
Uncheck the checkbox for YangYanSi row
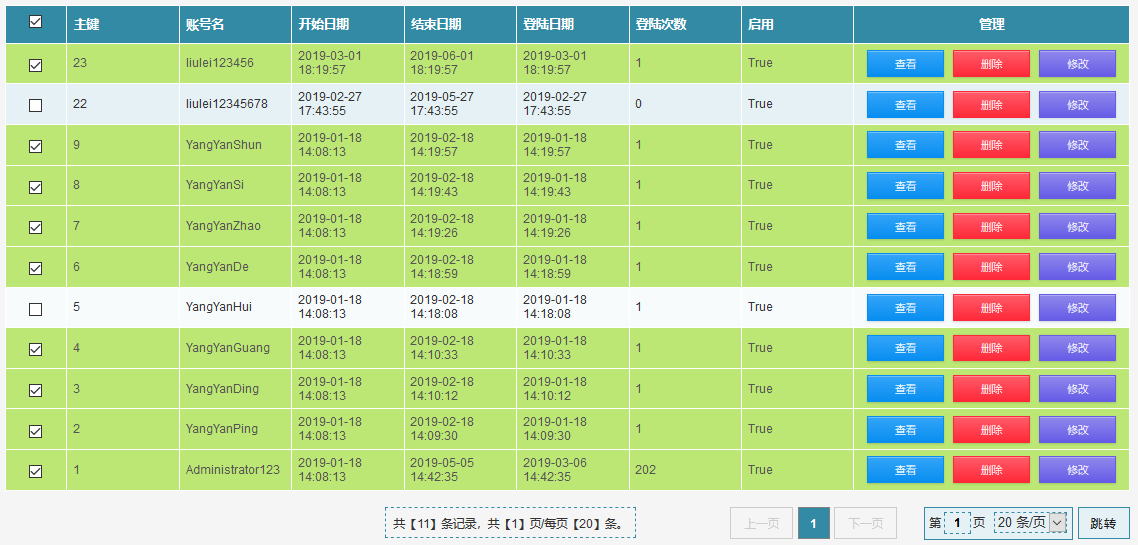tap(35, 187)
